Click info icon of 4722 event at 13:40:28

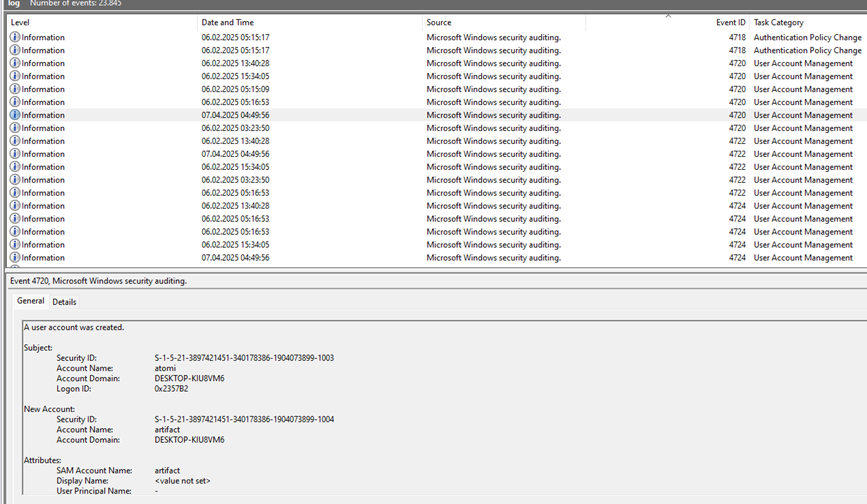click(15, 141)
